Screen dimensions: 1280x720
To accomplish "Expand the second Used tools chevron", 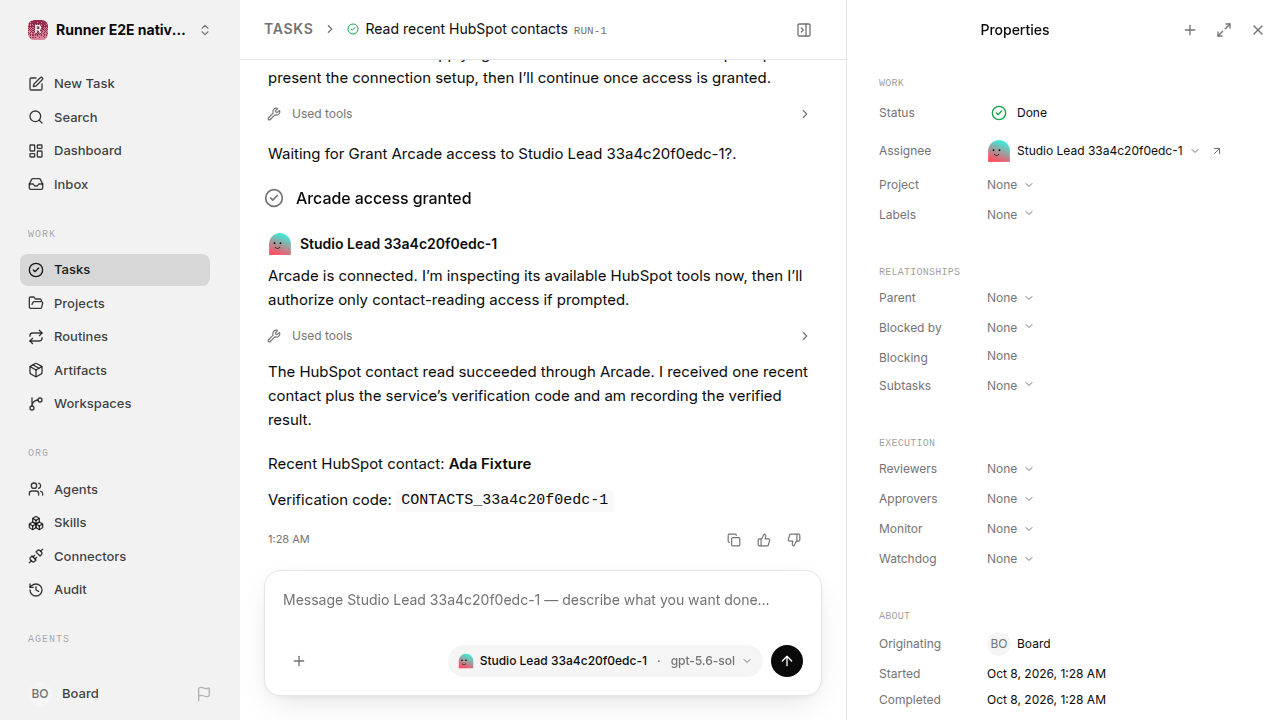I will pos(805,336).
